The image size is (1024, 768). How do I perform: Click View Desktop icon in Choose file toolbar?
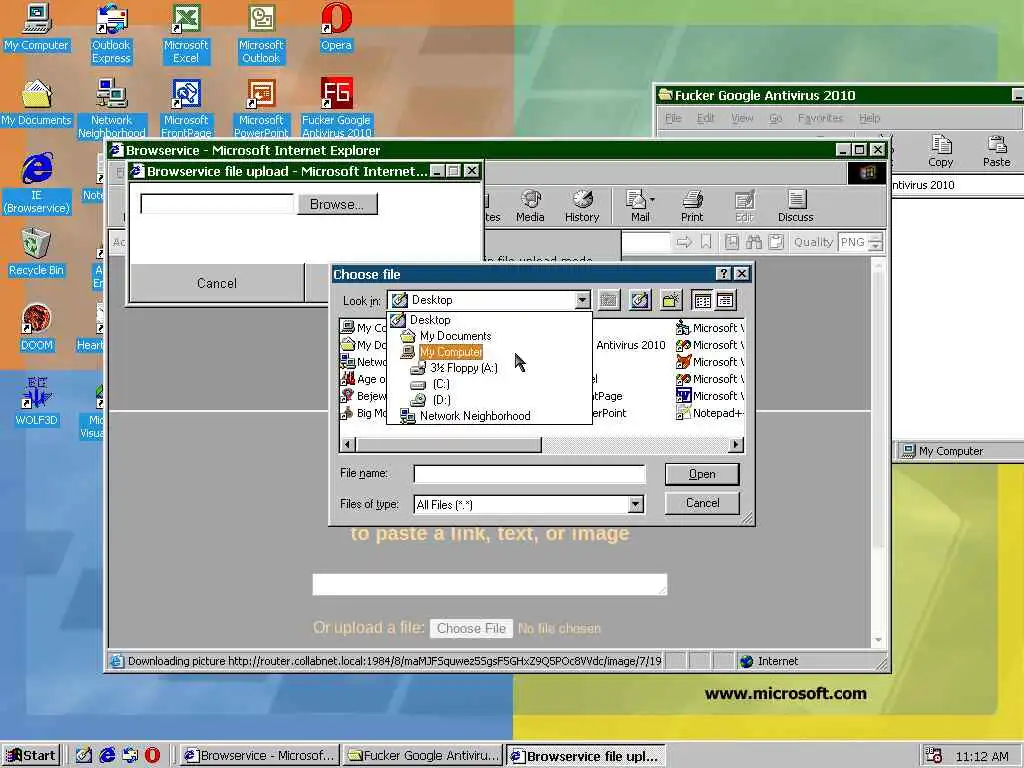pos(640,300)
